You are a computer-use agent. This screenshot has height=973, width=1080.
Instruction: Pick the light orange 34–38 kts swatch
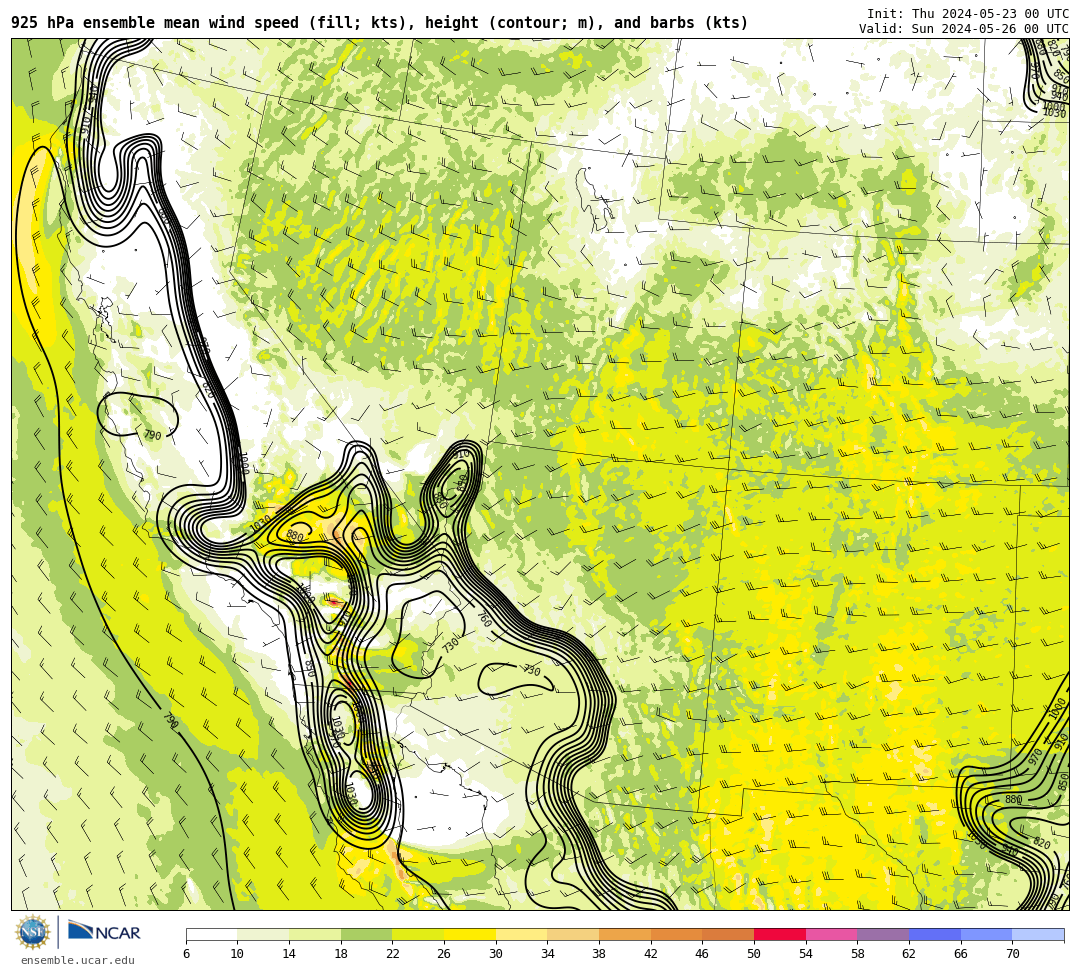point(573,934)
